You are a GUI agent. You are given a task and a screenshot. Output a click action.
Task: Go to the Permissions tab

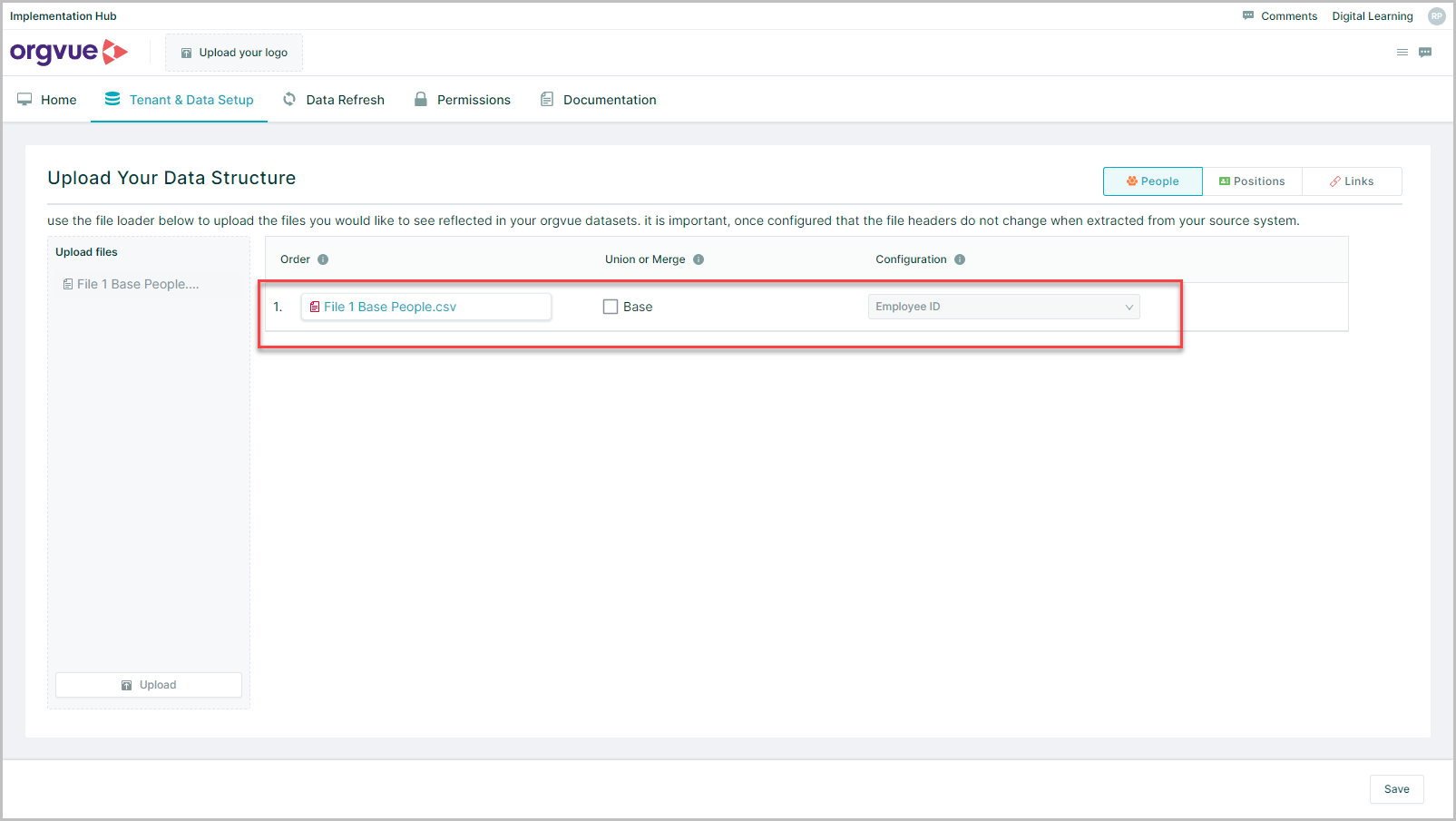463,100
